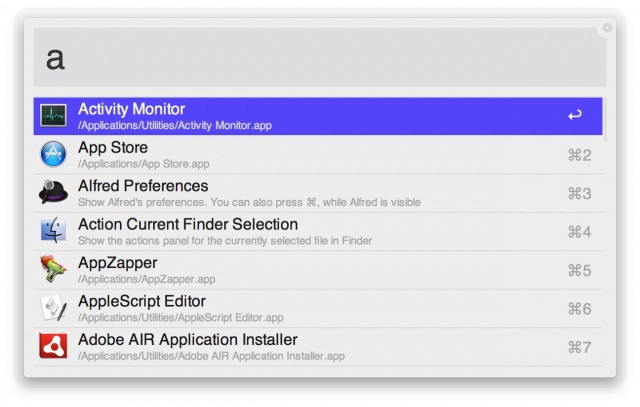Click the return arrow on the highlighted row
640x407 pixels.
point(574,116)
